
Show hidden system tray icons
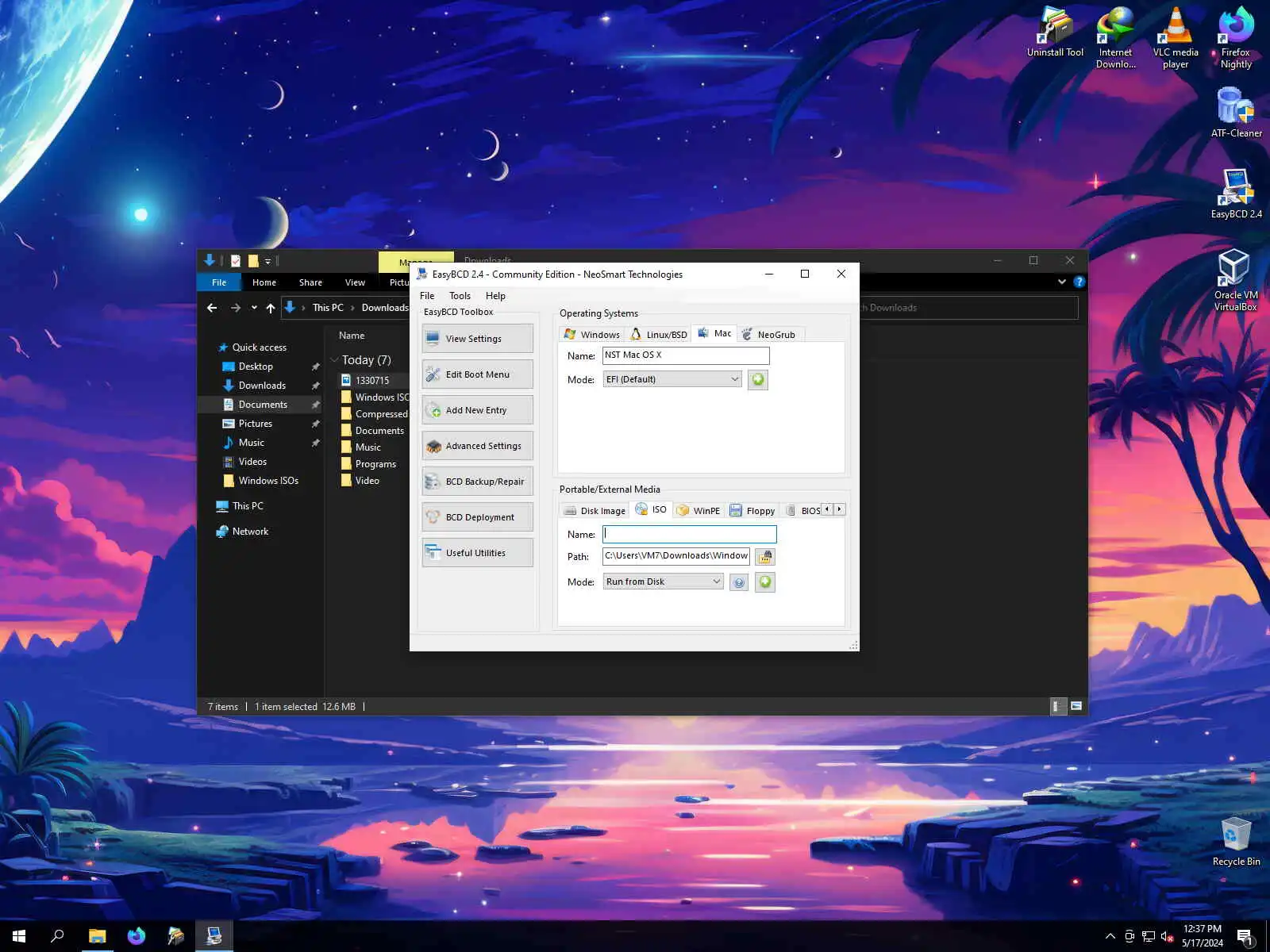coord(1110,936)
